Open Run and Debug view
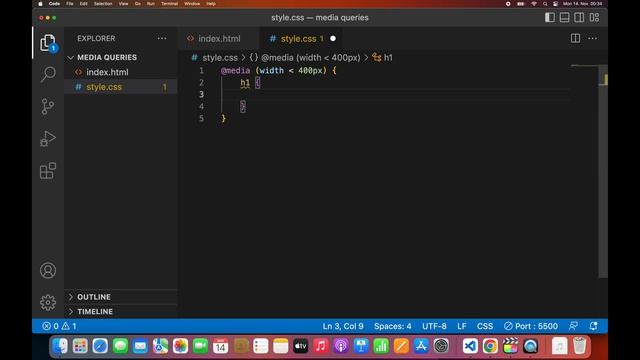640x360 pixels. click(x=48, y=138)
